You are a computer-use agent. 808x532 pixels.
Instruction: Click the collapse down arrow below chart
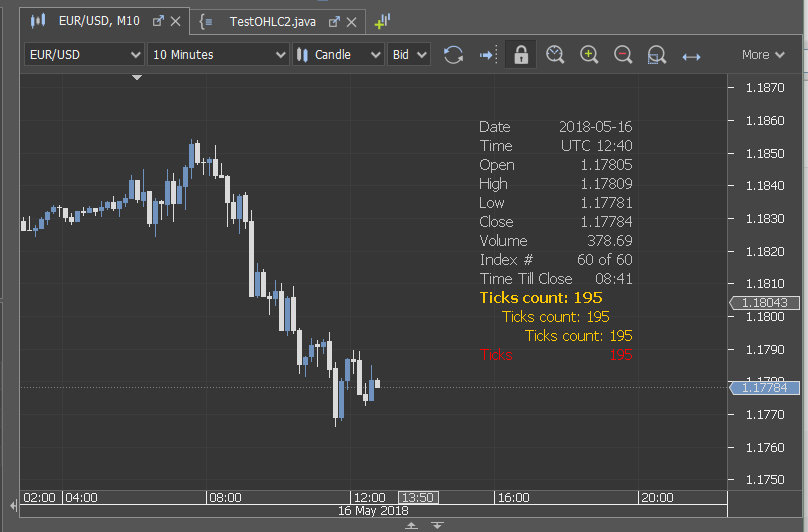[x=437, y=525]
